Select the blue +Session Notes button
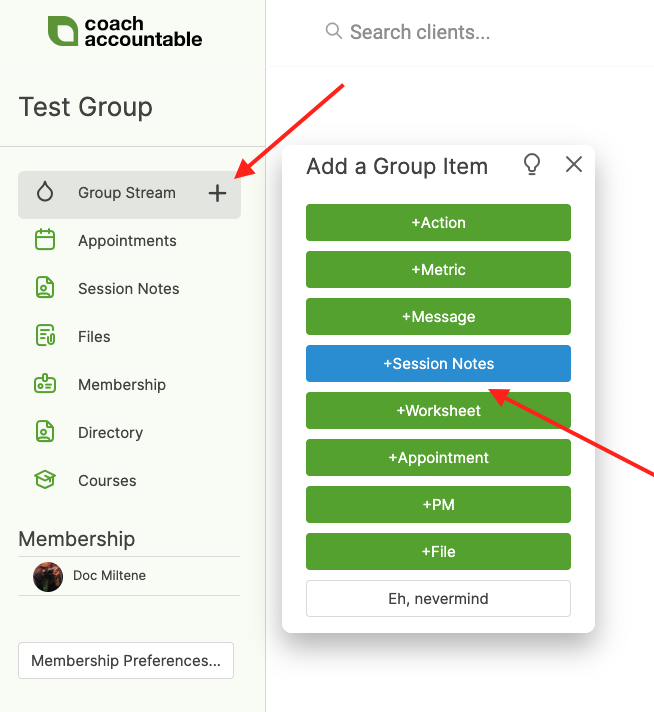 point(438,363)
